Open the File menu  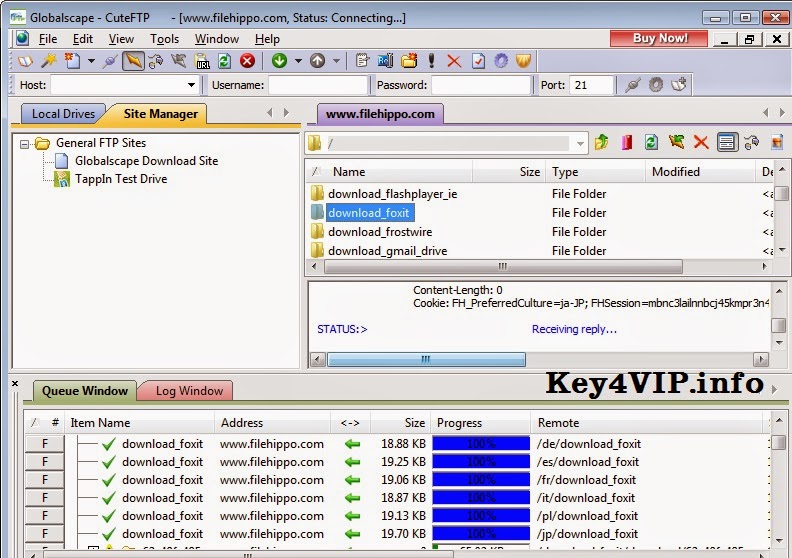pyautogui.click(x=48, y=39)
